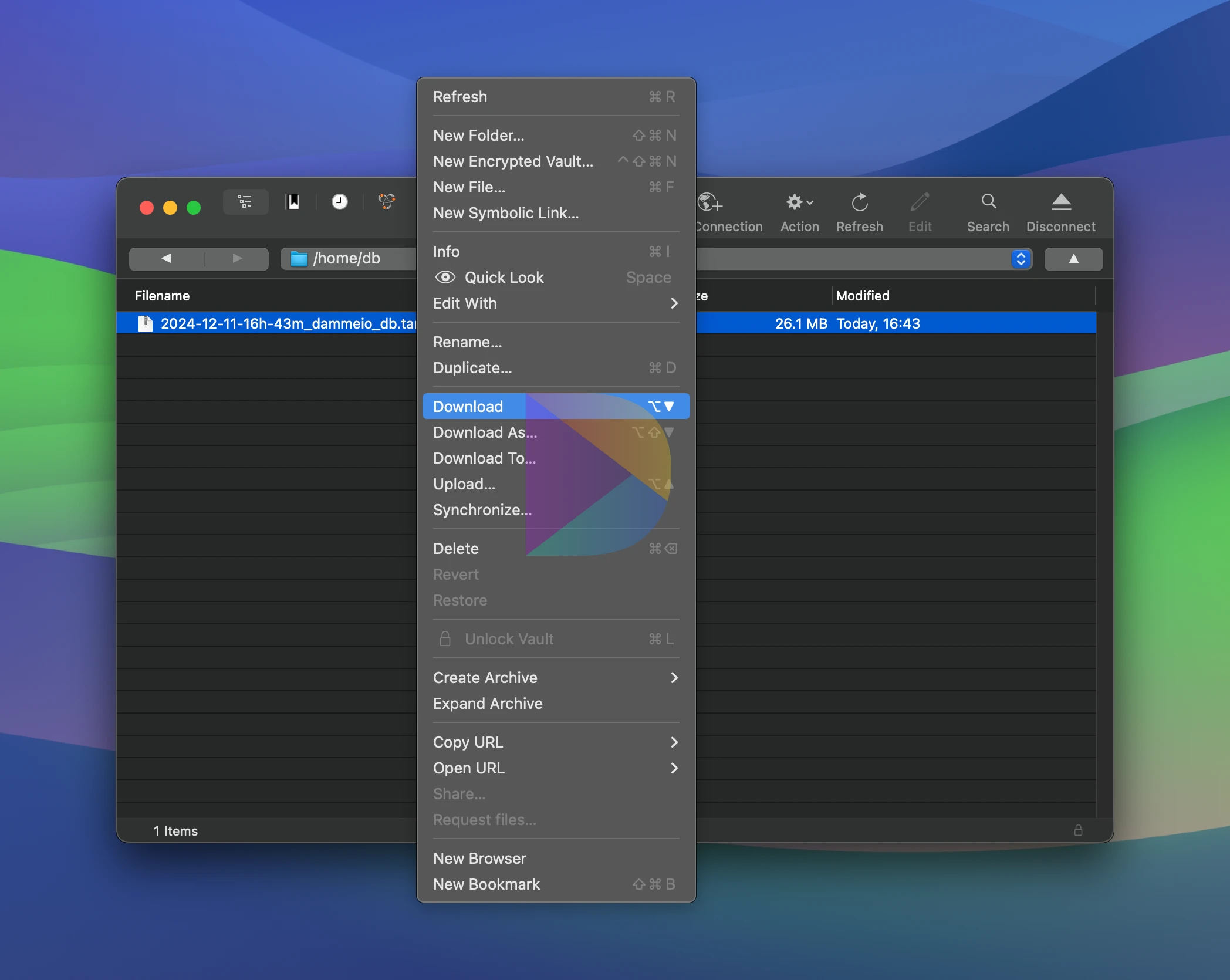1230x980 pixels.
Task: Switch to outline view in toolbar
Action: click(x=245, y=202)
